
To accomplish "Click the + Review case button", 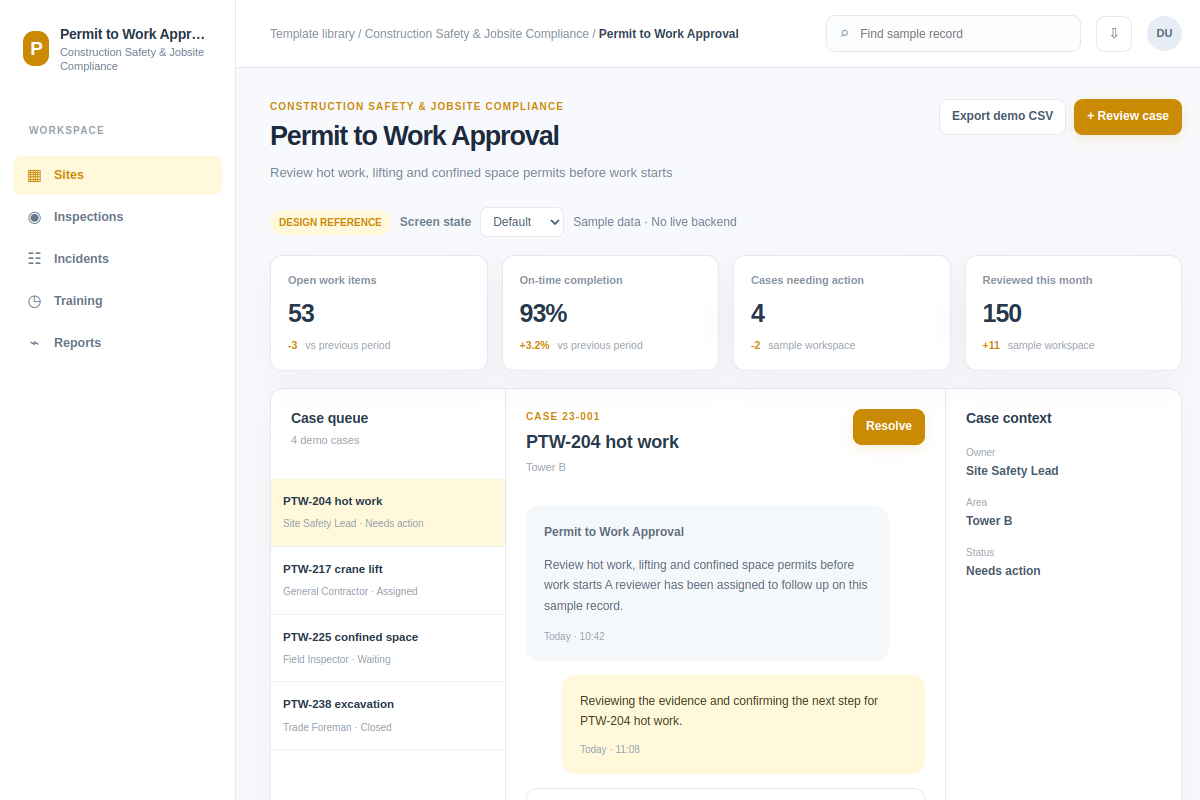I will [x=1128, y=116].
